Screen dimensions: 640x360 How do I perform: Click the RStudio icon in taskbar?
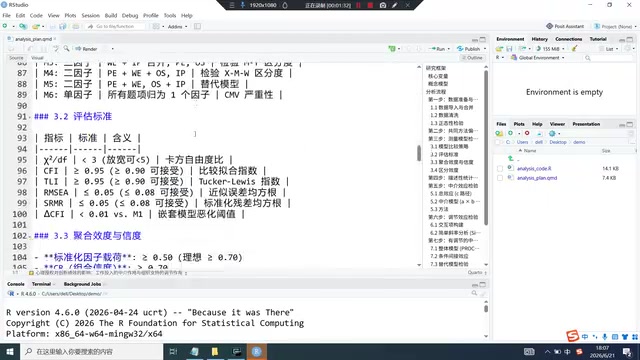pyautogui.click(x=256, y=351)
